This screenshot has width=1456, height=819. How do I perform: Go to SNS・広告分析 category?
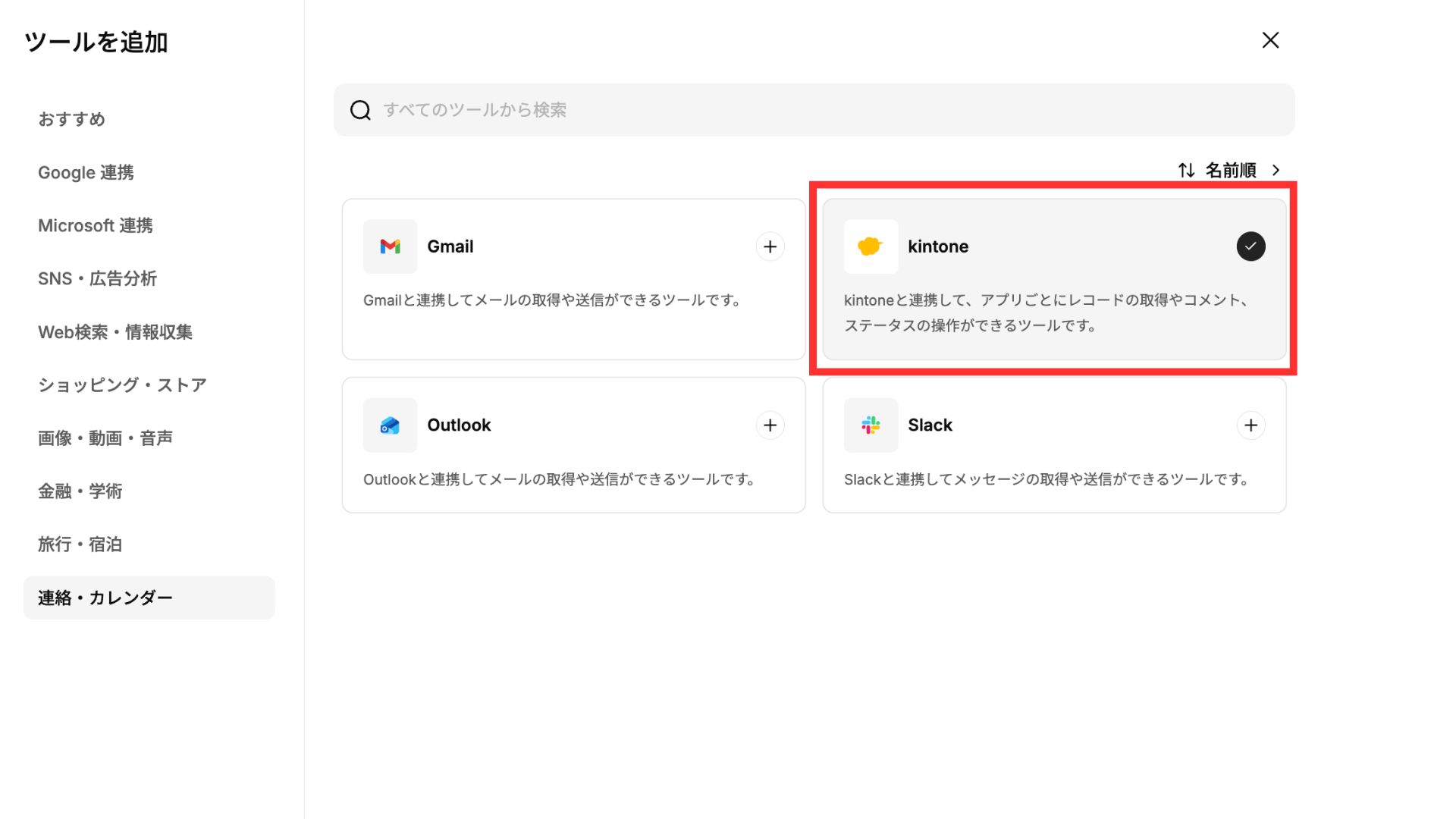point(97,279)
